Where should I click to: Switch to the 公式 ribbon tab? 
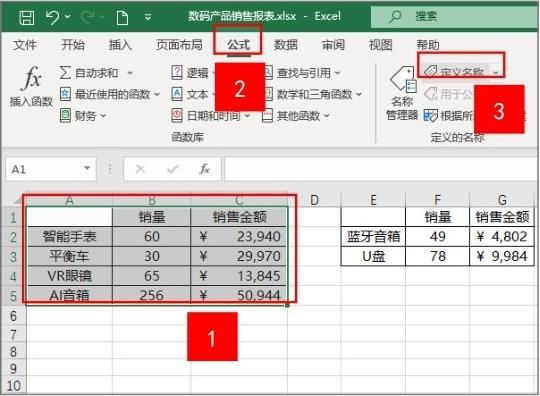238,45
